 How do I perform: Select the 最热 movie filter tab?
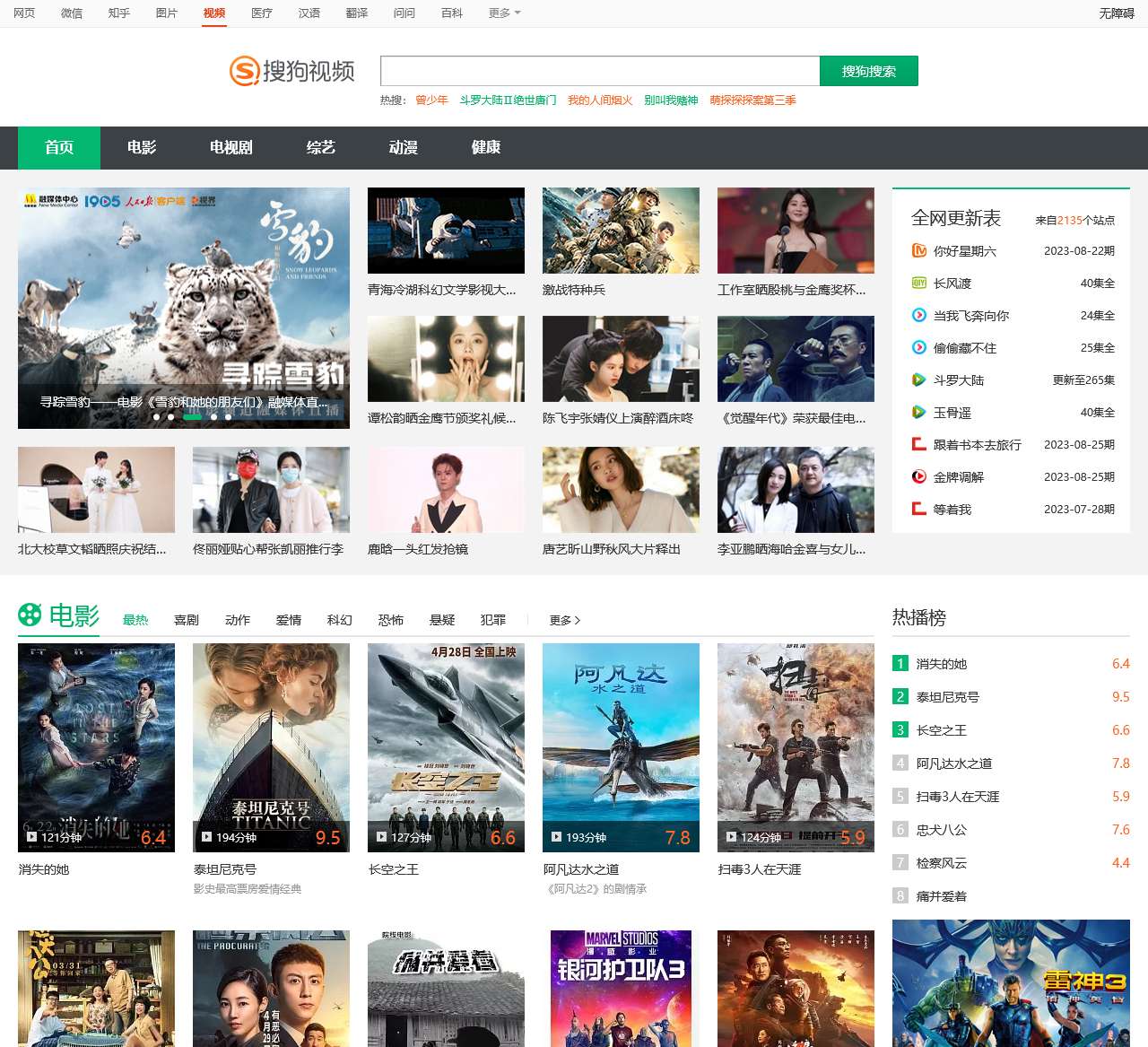pos(135,620)
